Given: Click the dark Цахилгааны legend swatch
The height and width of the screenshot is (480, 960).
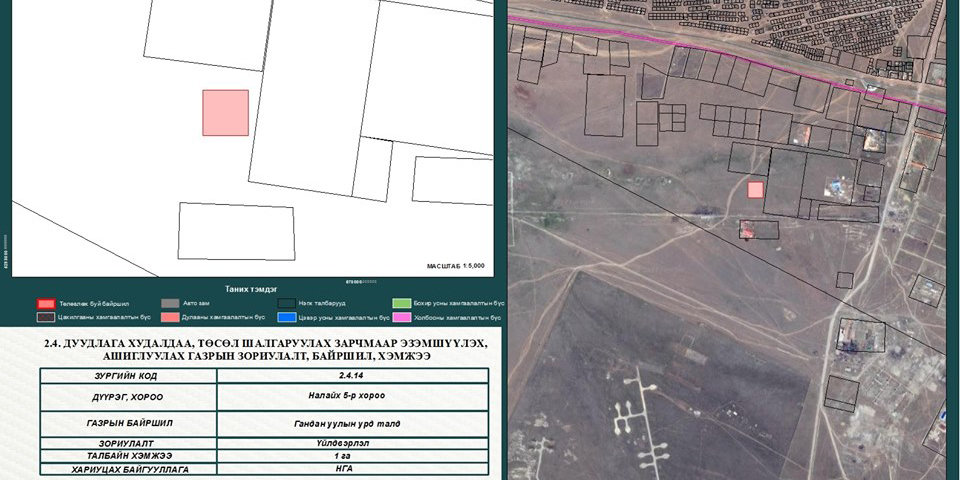Looking at the screenshot, I should coord(45,317).
